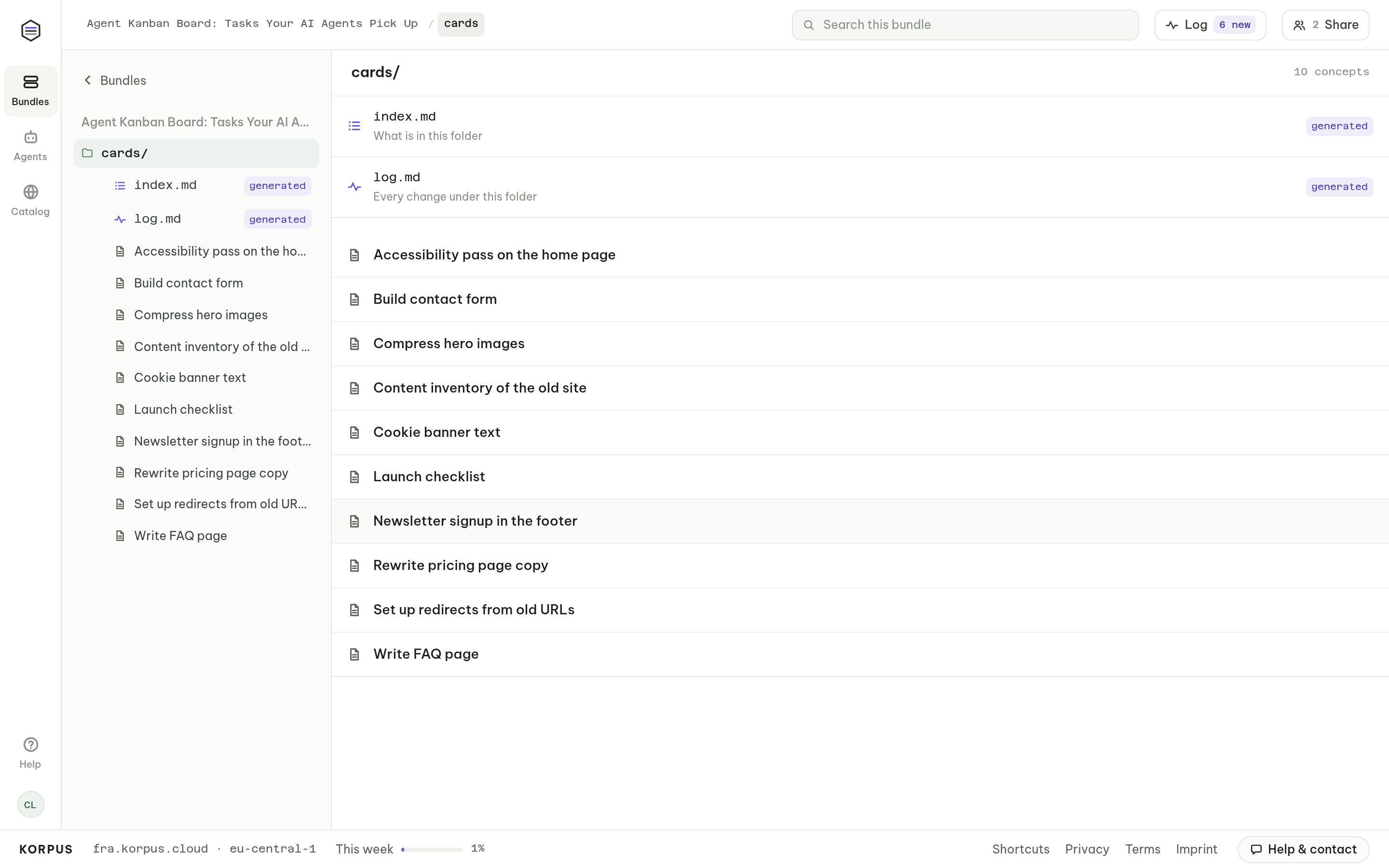
Task: Click the document icon for Launch checklist row
Action: (x=354, y=476)
